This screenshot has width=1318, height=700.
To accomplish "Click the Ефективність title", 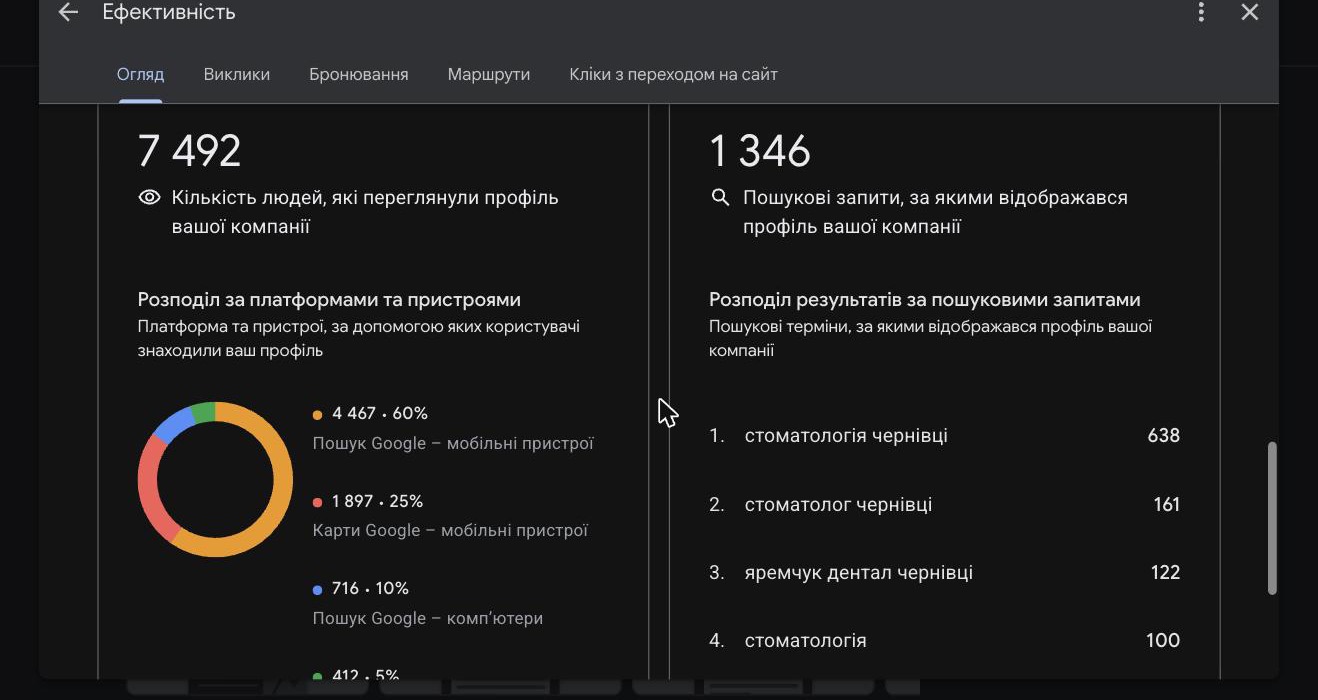I will click(x=169, y=13).
